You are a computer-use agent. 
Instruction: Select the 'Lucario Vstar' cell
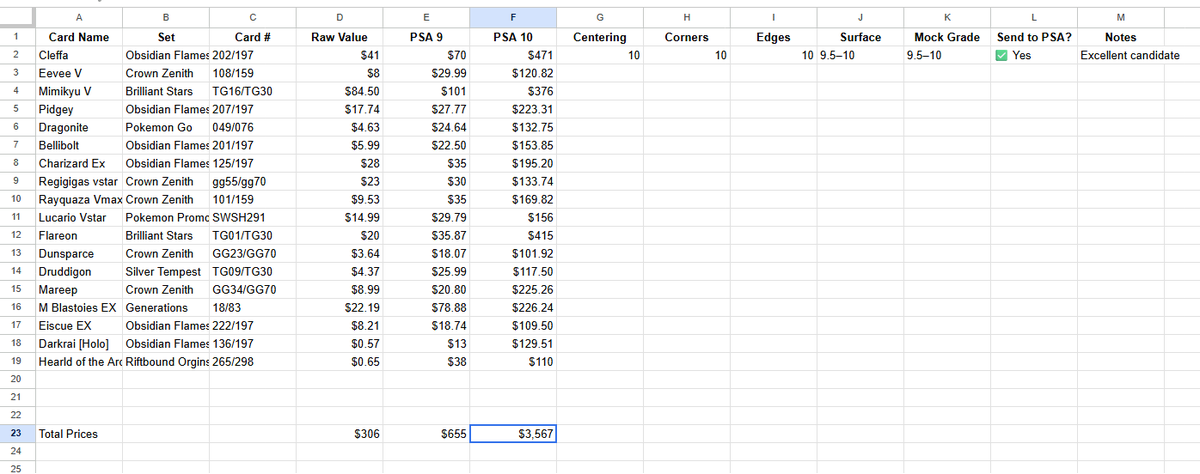click(x=78, y=218)
